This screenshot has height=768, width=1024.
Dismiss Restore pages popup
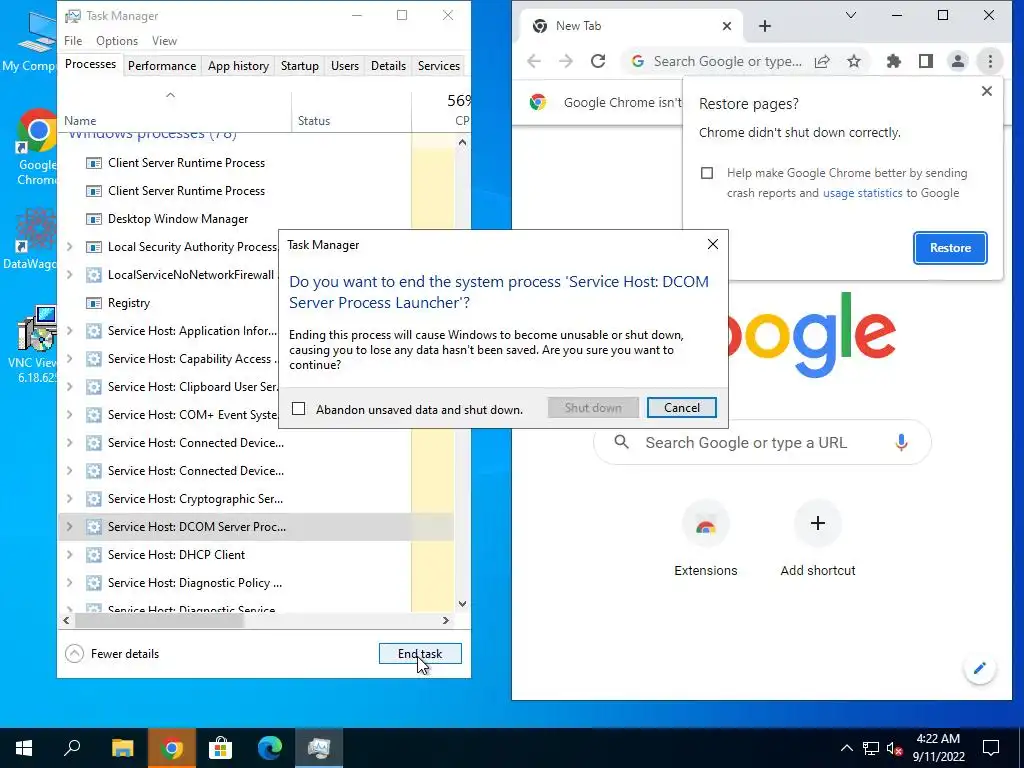click(987, 91)
